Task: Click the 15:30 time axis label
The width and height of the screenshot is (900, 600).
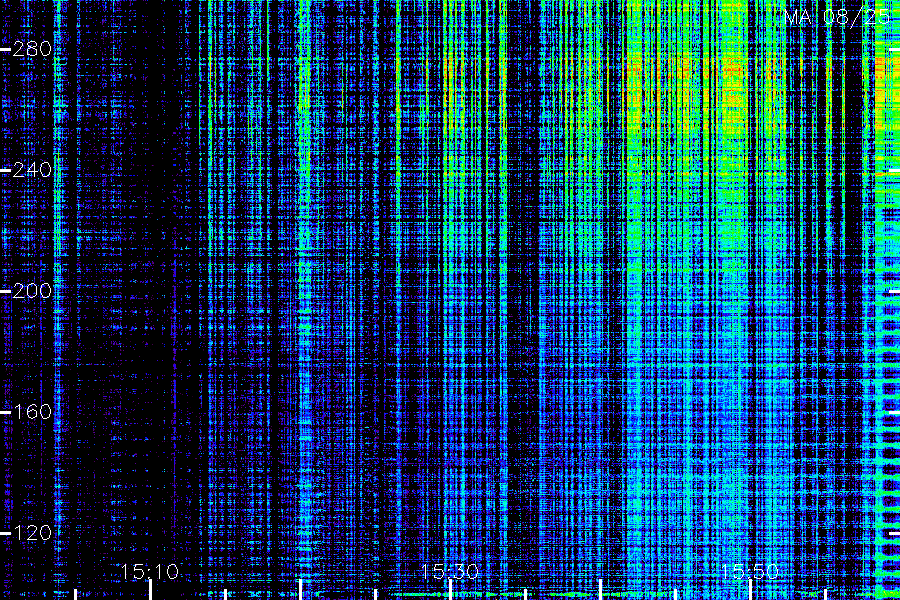Action: coord(450,572)
